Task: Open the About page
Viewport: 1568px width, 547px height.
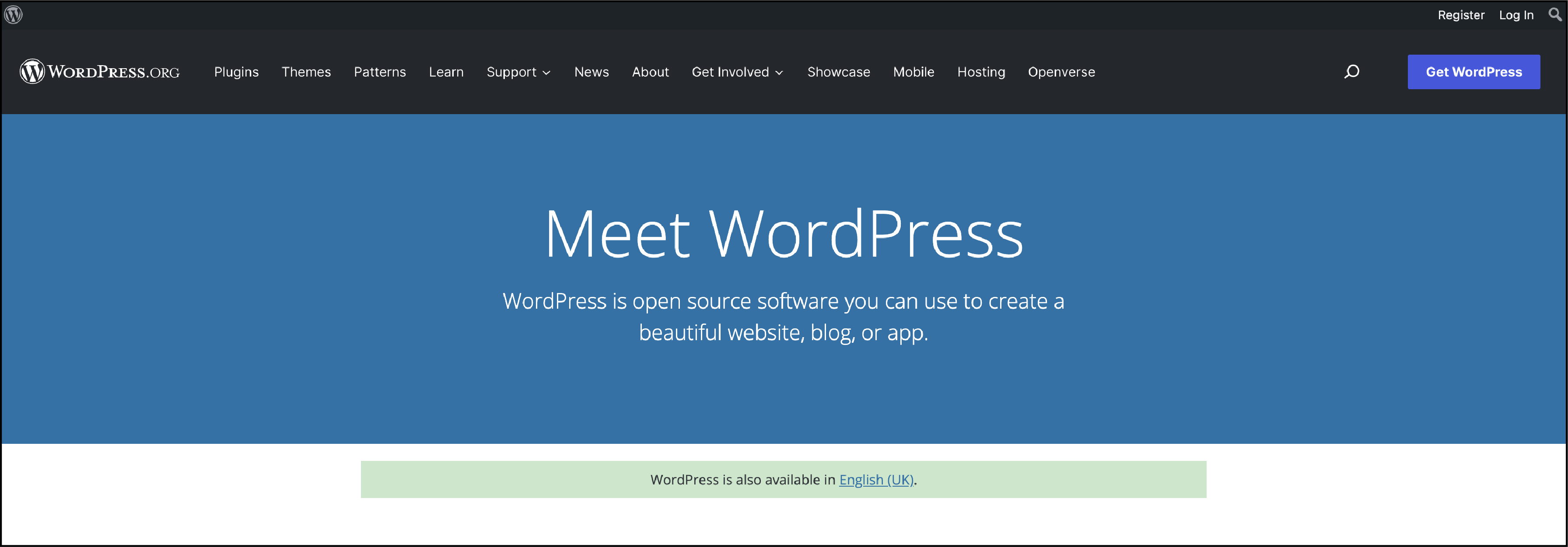Action: coord(650,72)
